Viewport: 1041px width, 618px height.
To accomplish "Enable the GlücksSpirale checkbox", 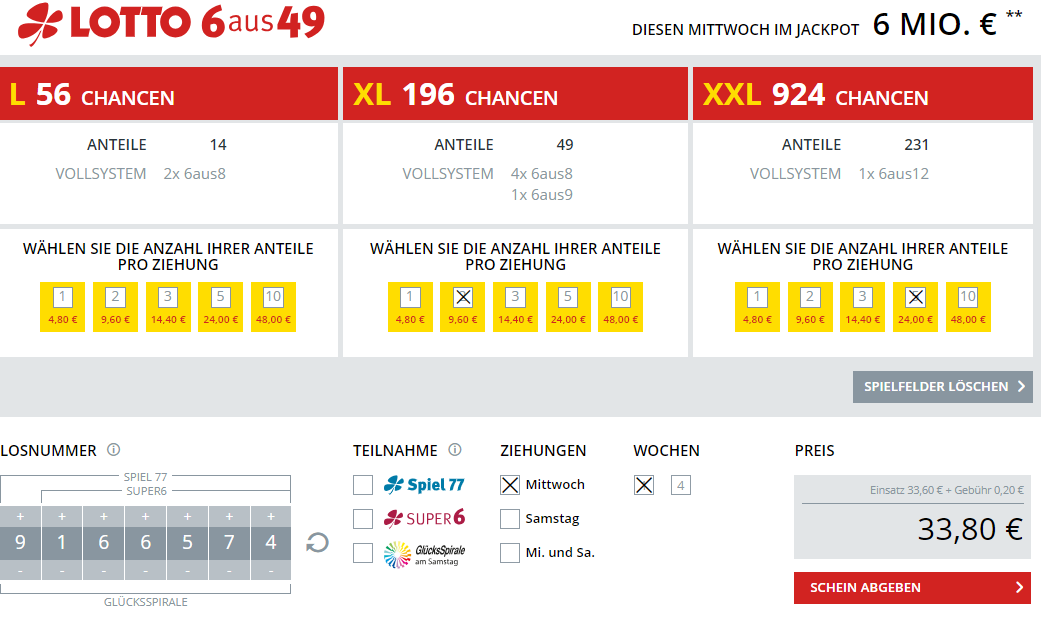I will [362, 552].
